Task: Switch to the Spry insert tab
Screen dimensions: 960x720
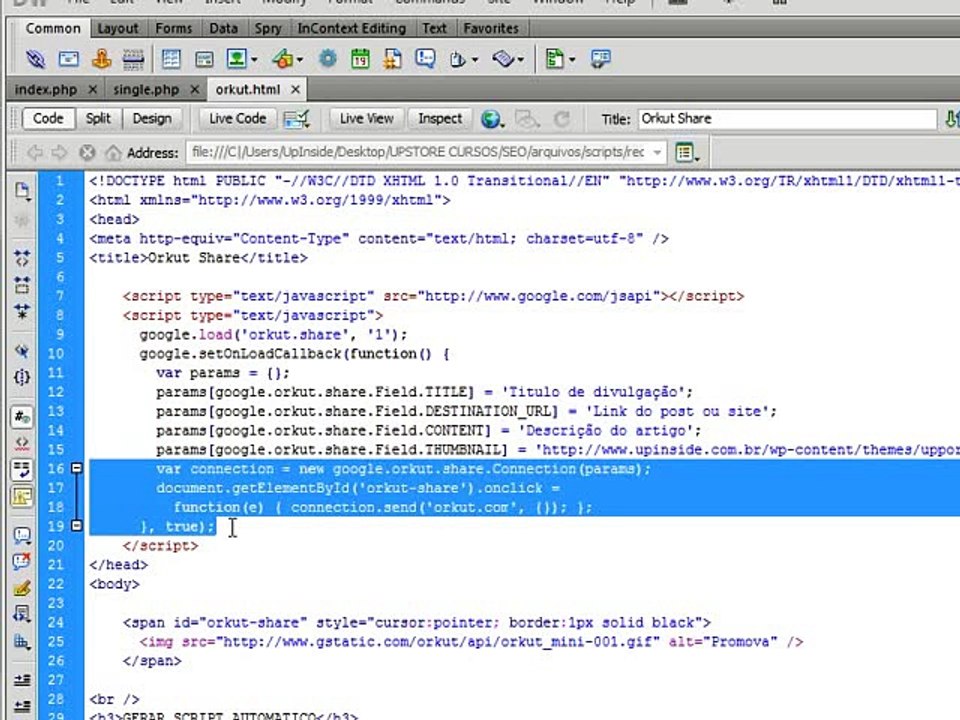Action: (x=268, y=29)
